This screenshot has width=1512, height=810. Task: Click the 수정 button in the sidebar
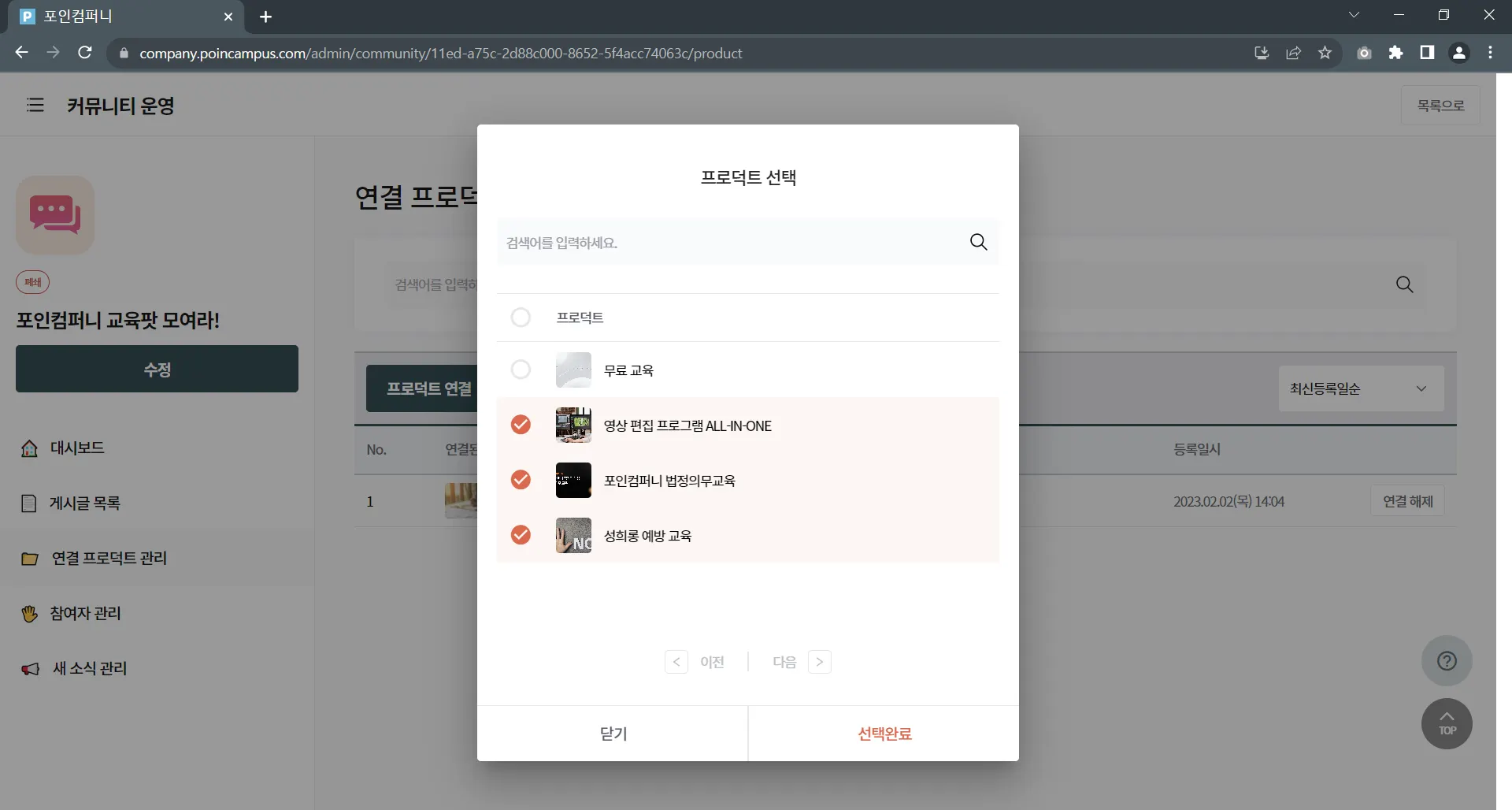point(157,369)
